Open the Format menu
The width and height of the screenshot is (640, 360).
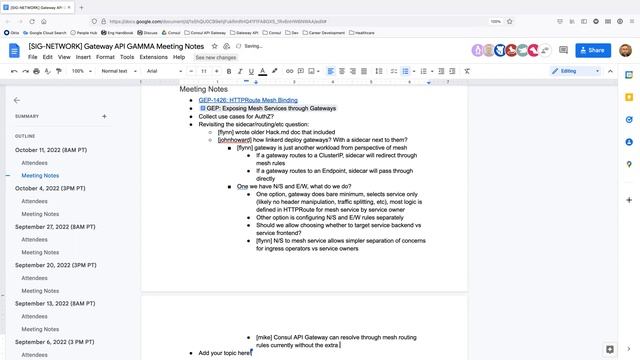[105, 57]
